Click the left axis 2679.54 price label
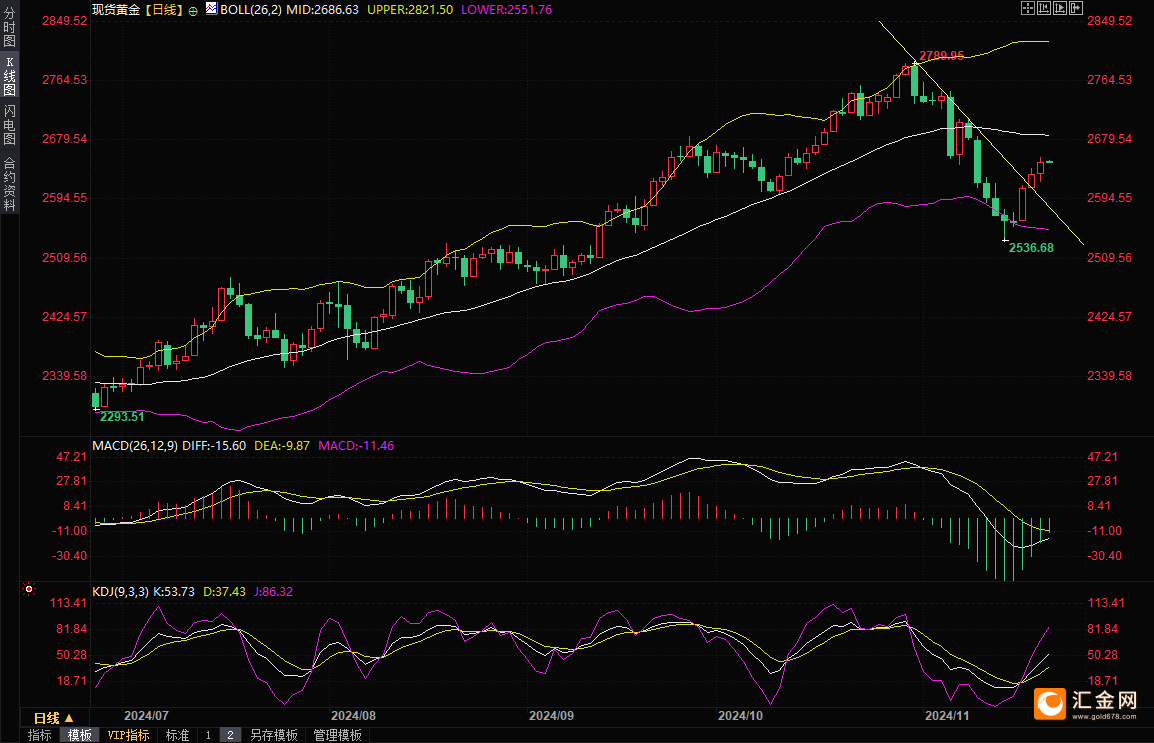Viewport: 1154px width, 743px height. click(65, 139)
